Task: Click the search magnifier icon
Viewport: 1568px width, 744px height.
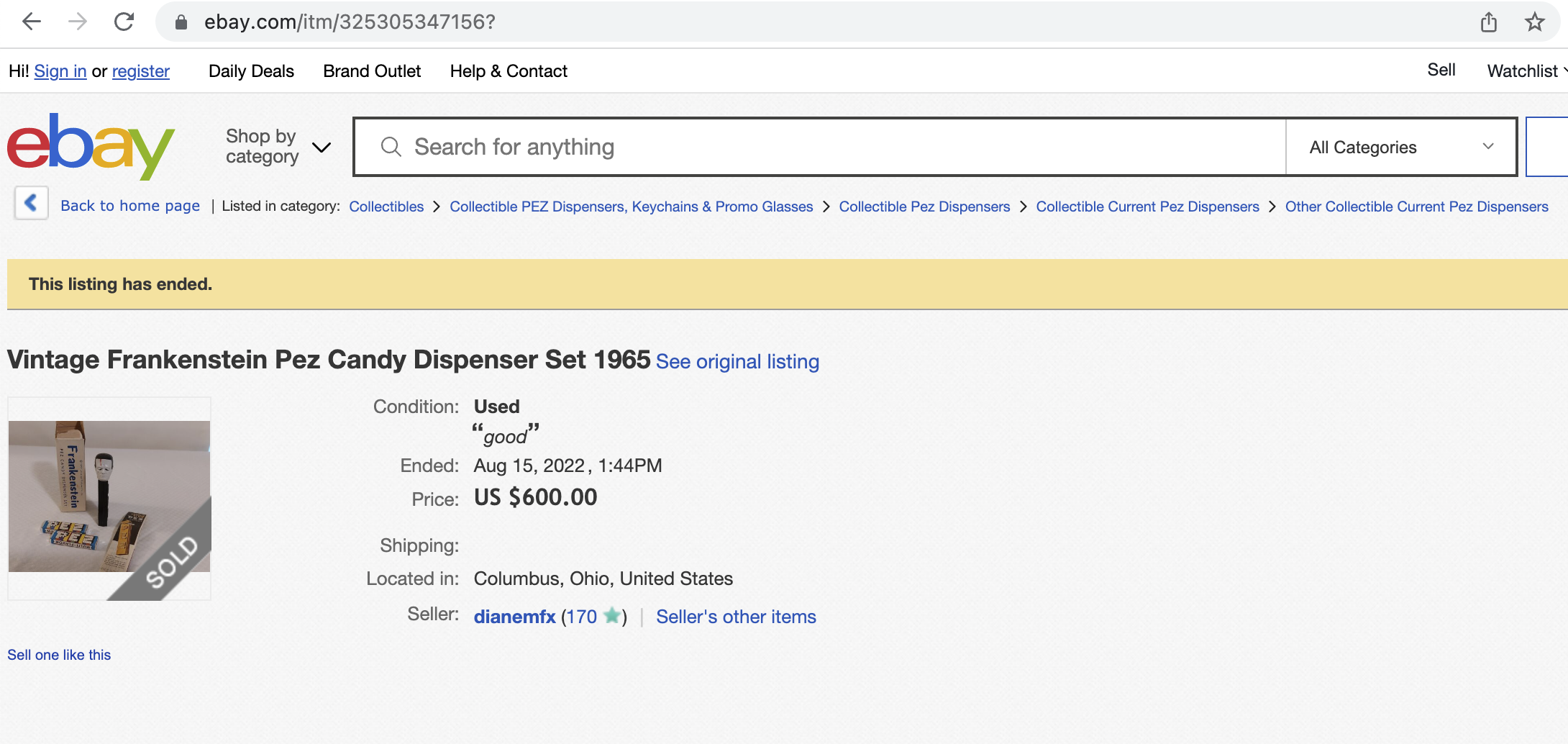Action: 391,147
